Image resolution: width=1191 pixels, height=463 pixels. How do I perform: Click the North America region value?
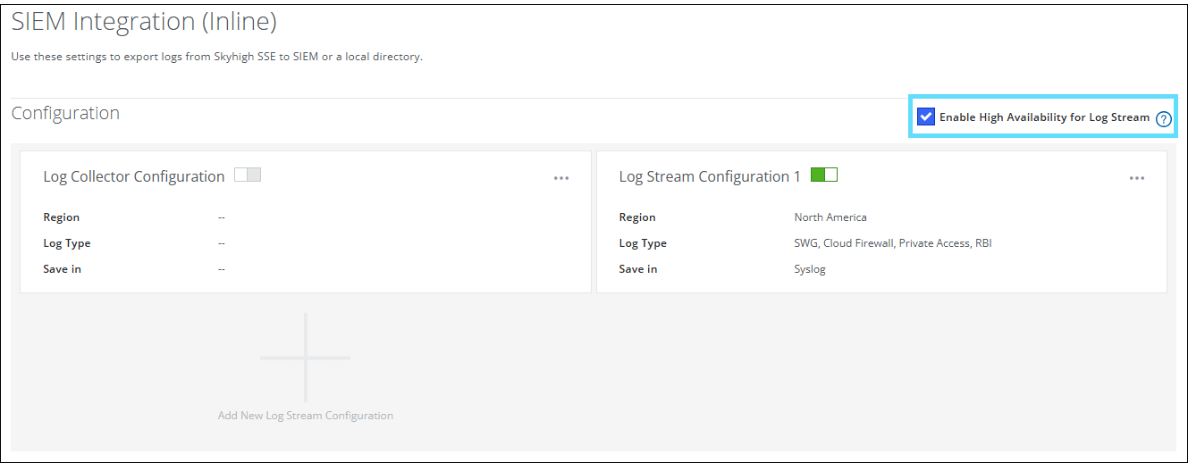[830, 217]
